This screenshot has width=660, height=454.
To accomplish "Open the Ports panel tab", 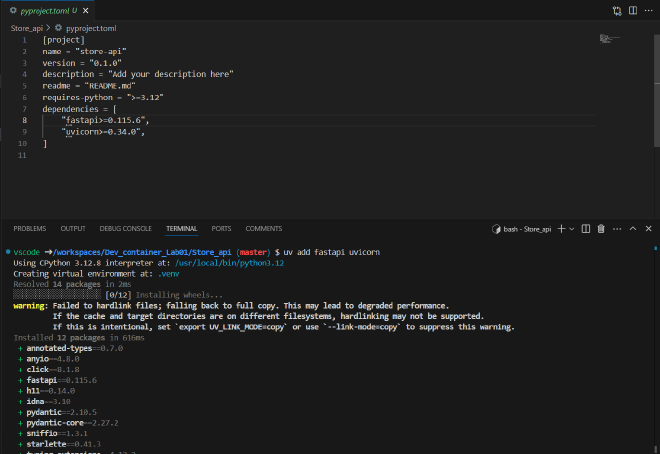I will (221, 228).
